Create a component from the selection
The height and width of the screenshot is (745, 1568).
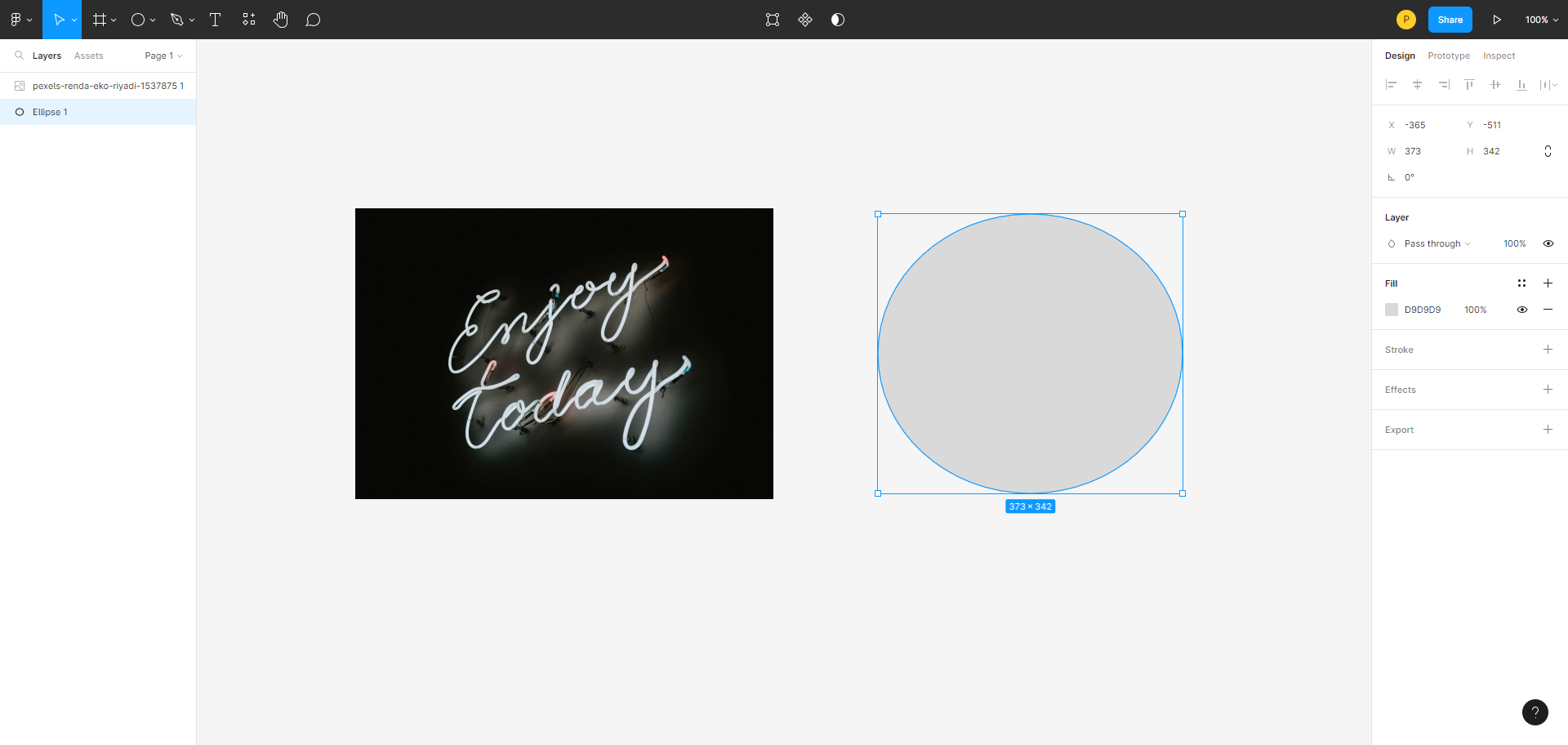804,20
